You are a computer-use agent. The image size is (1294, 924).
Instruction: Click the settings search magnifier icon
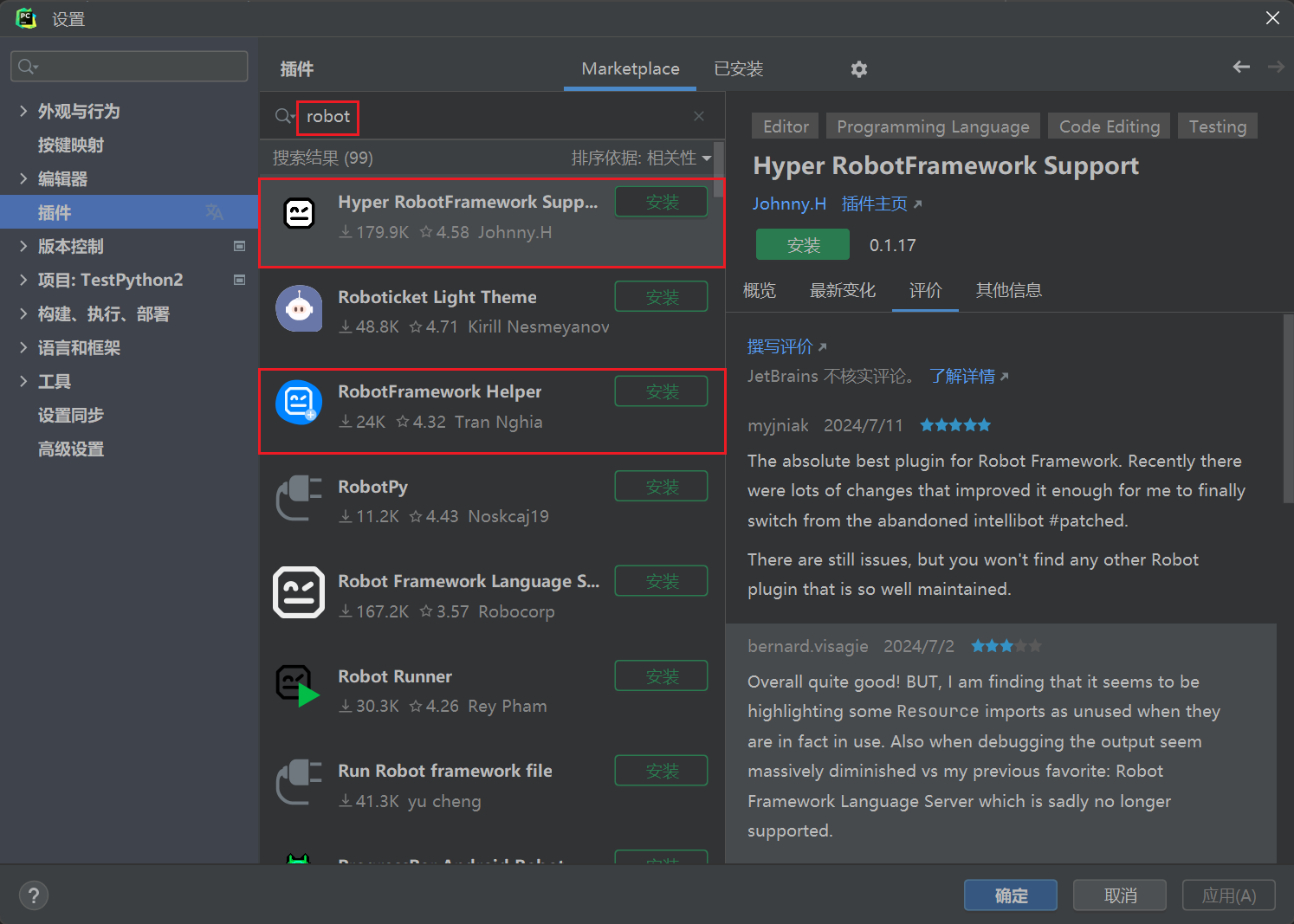click(27, 67)
